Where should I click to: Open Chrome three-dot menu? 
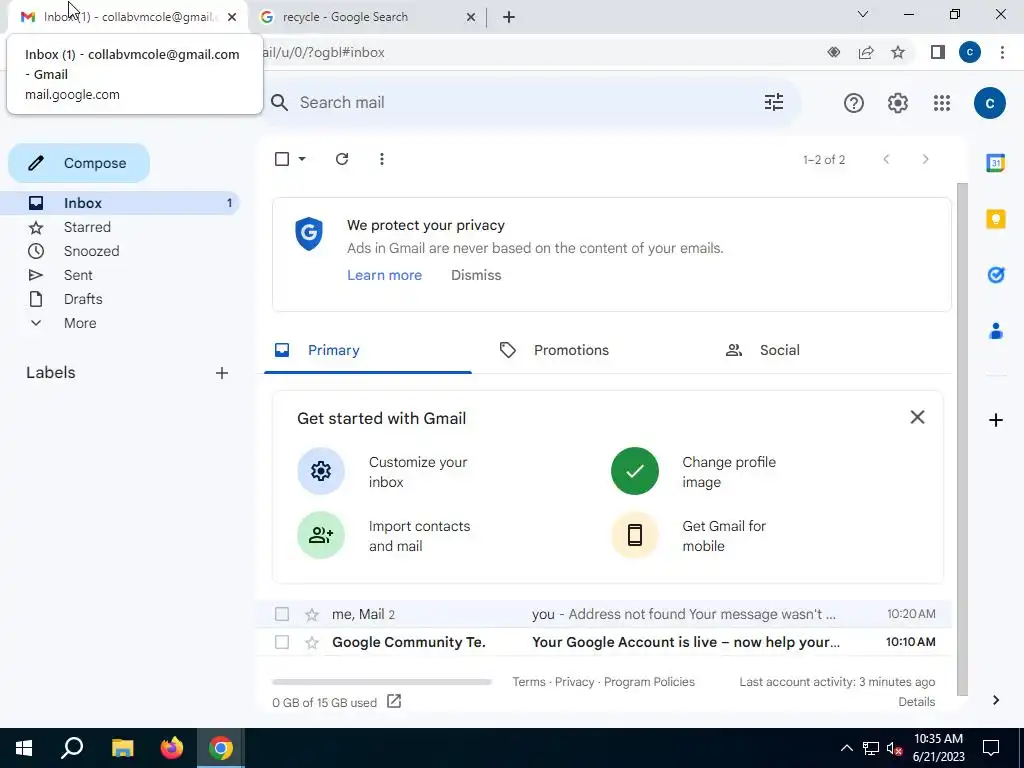pos(1002,52)
